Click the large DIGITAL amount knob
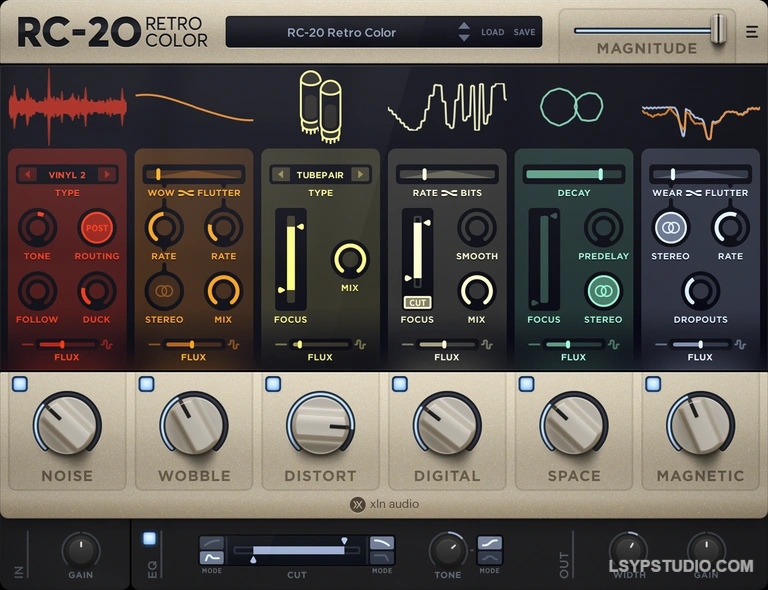768x590 pixels. (x=447, y=424)
